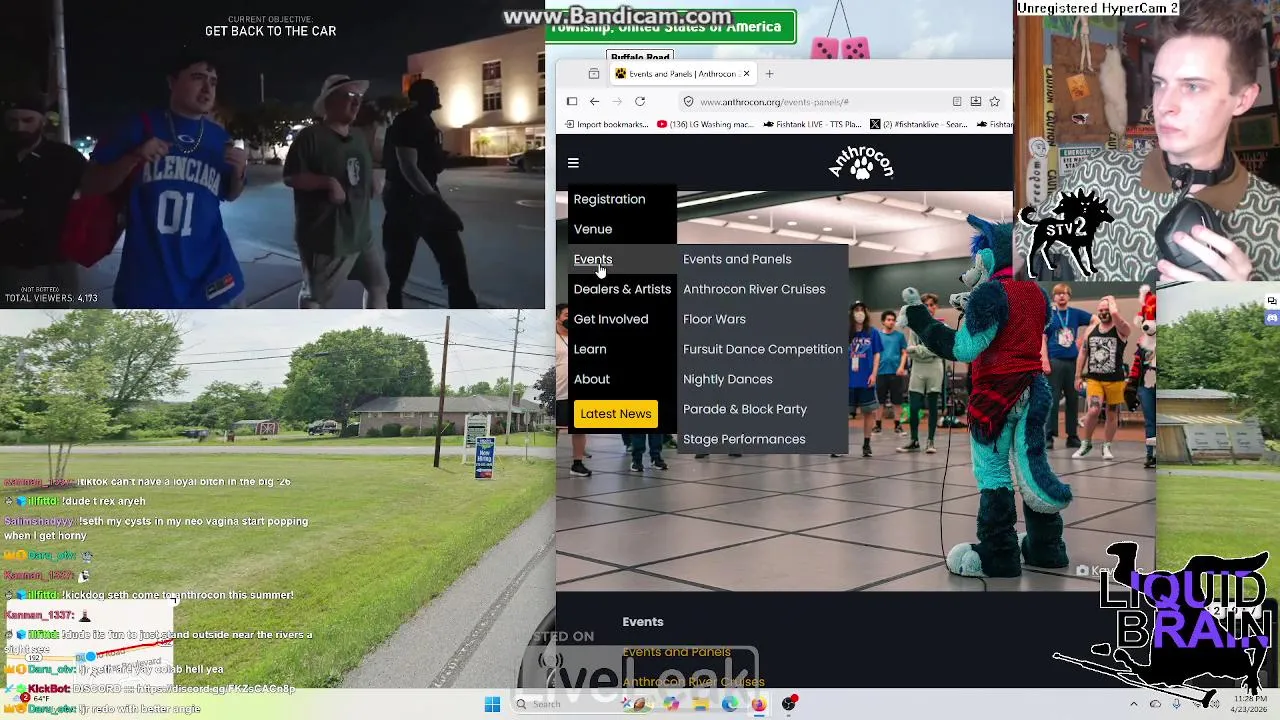The image size is (1280, 720).
Task: Go back to previous page in browser
Action: tap(594, 101)
